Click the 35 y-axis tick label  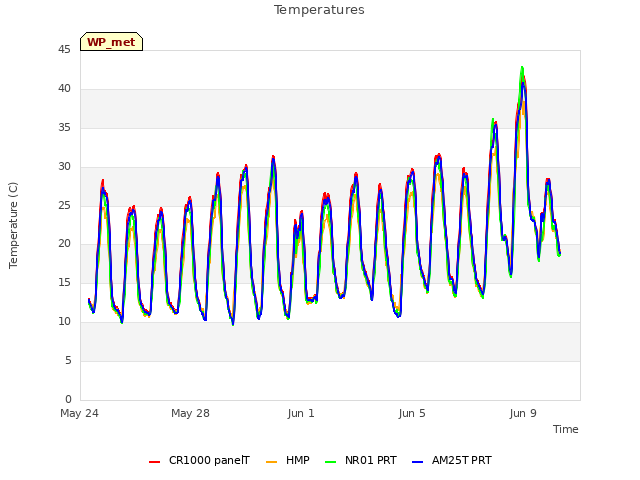click(x=64, y=127)
